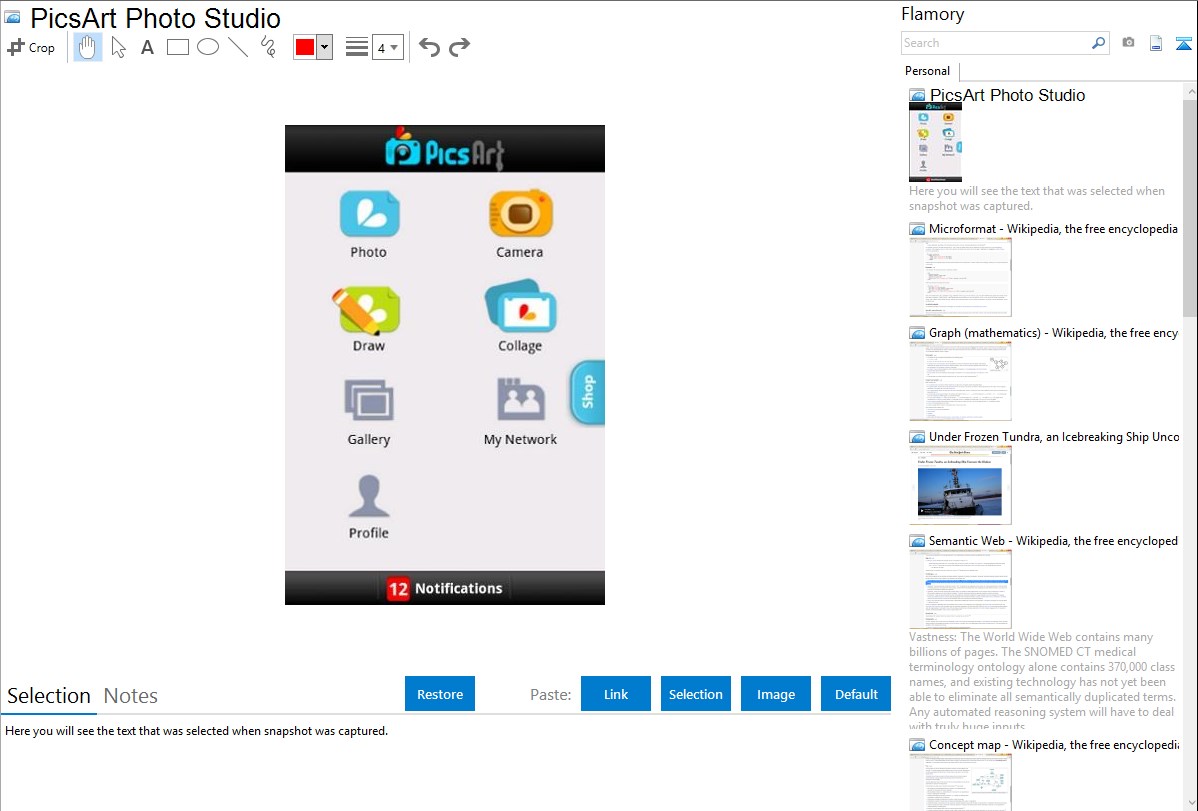1198x811 pixels.
Task: Click the Shop side tab
Action: [588, 391]
